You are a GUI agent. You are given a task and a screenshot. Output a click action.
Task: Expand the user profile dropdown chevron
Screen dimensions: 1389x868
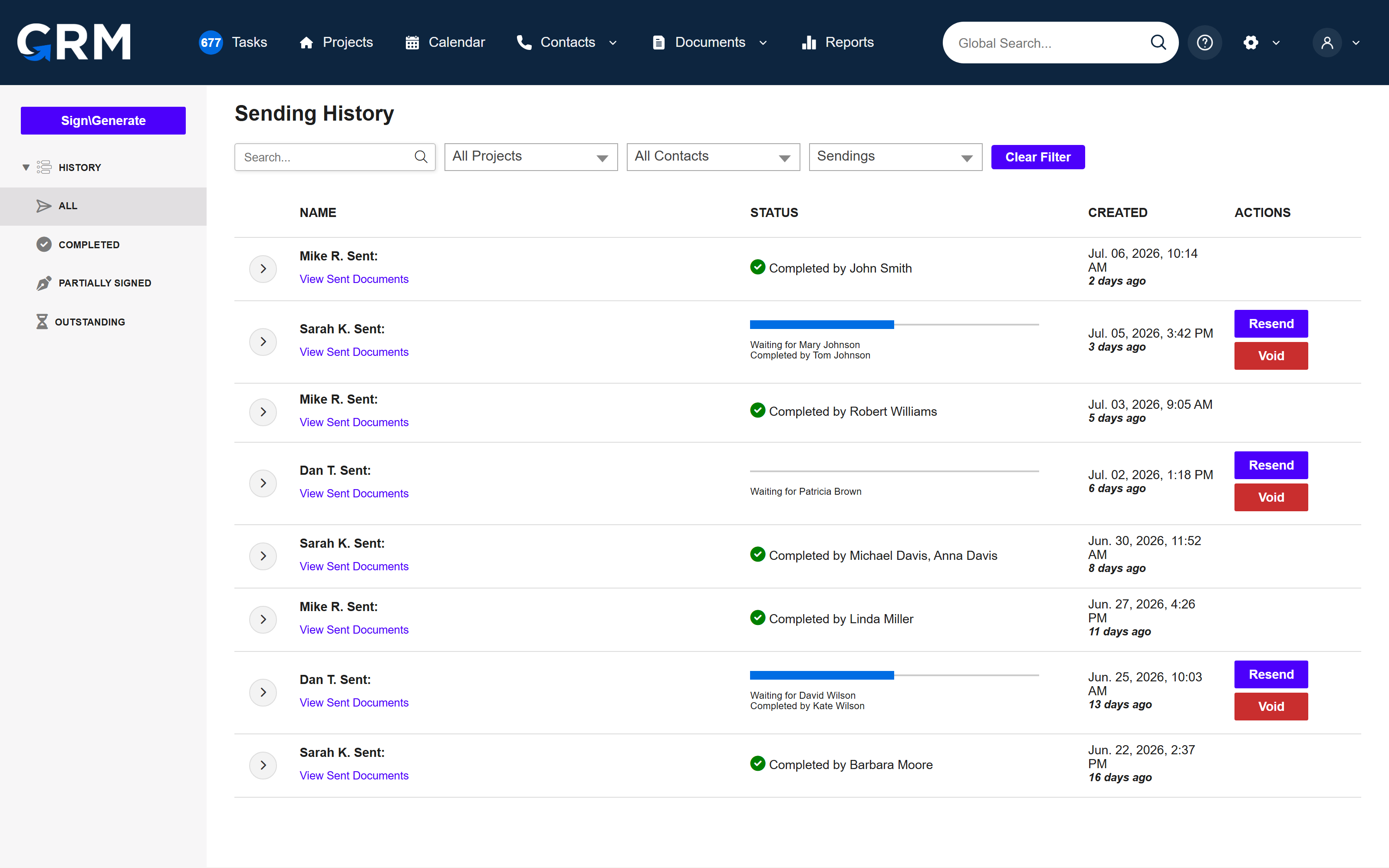click(x=1356, y=43)
